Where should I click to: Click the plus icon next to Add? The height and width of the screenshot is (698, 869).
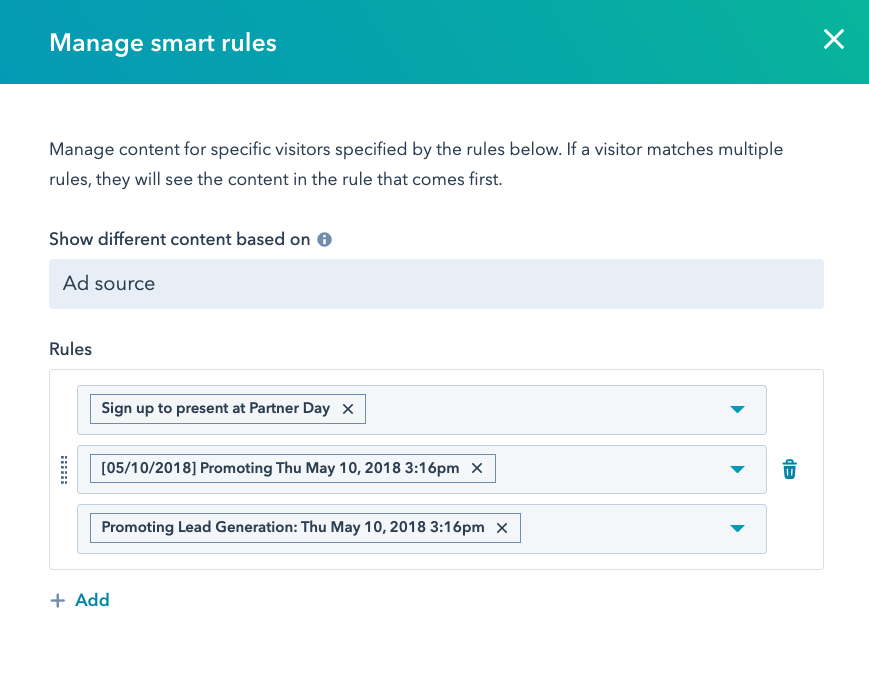(58, 601)
